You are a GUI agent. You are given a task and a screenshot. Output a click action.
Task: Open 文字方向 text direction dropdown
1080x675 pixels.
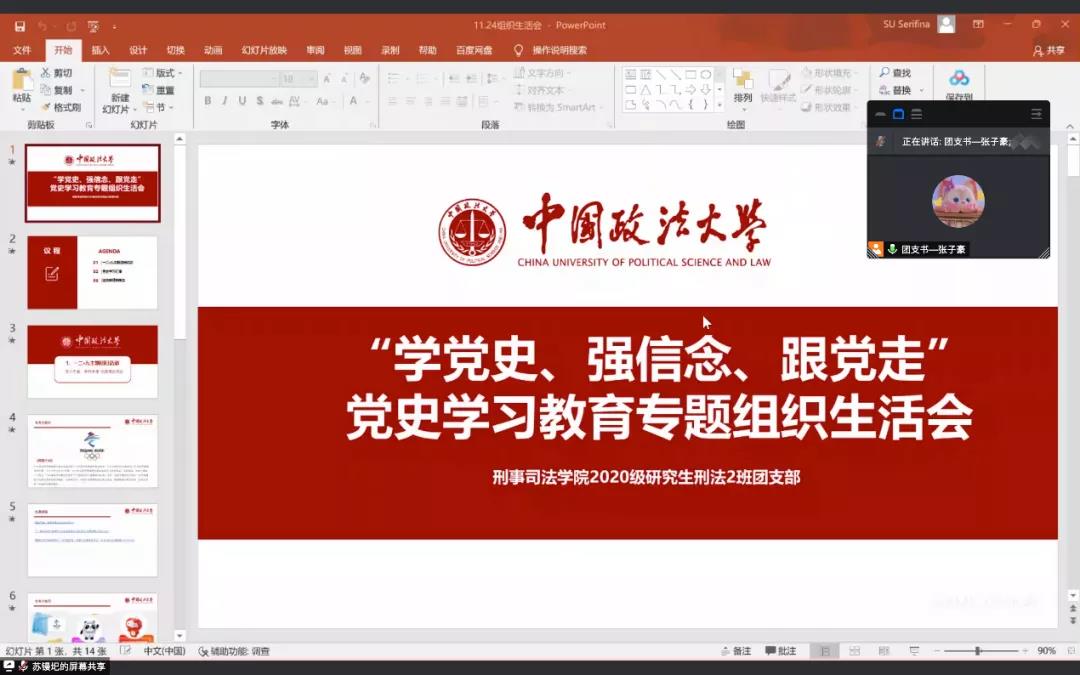(543, 72)
